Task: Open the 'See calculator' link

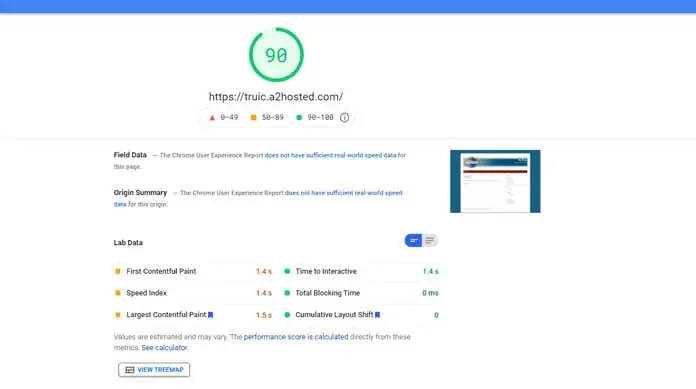Action: (164, 348)
